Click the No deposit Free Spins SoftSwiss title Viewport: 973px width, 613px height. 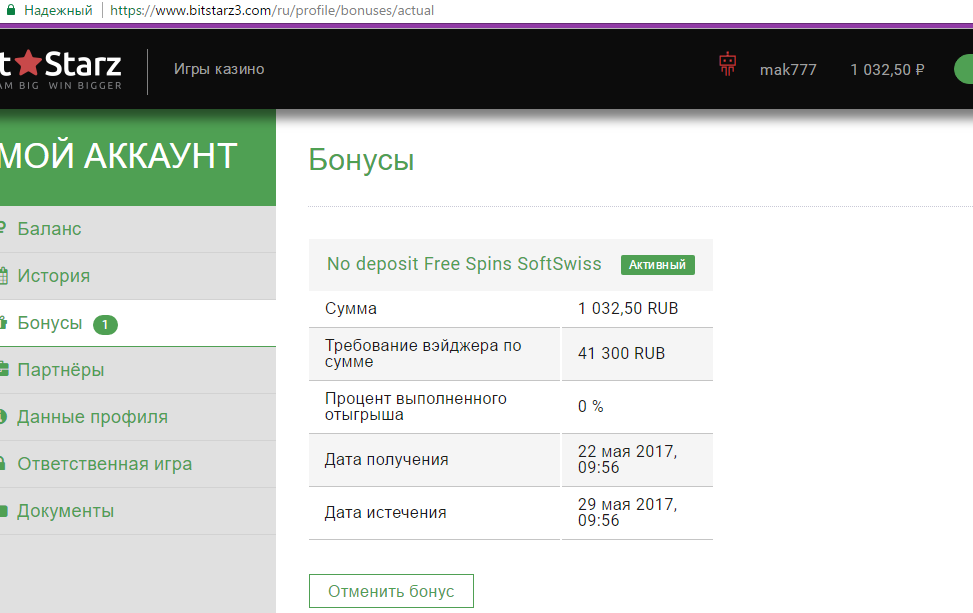click(x=464, y=264)
